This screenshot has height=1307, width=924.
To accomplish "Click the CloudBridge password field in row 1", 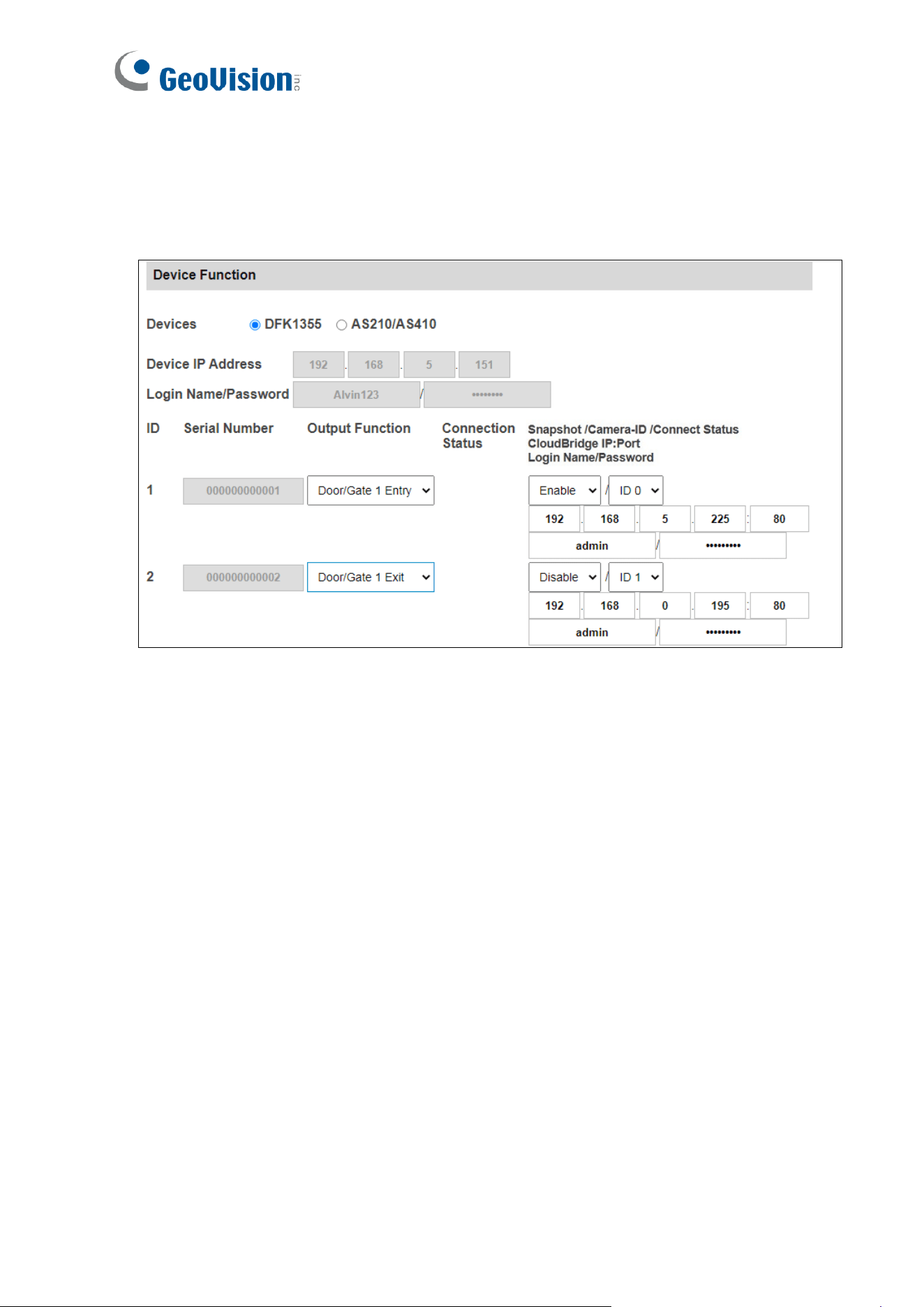I will click(723, 545).
